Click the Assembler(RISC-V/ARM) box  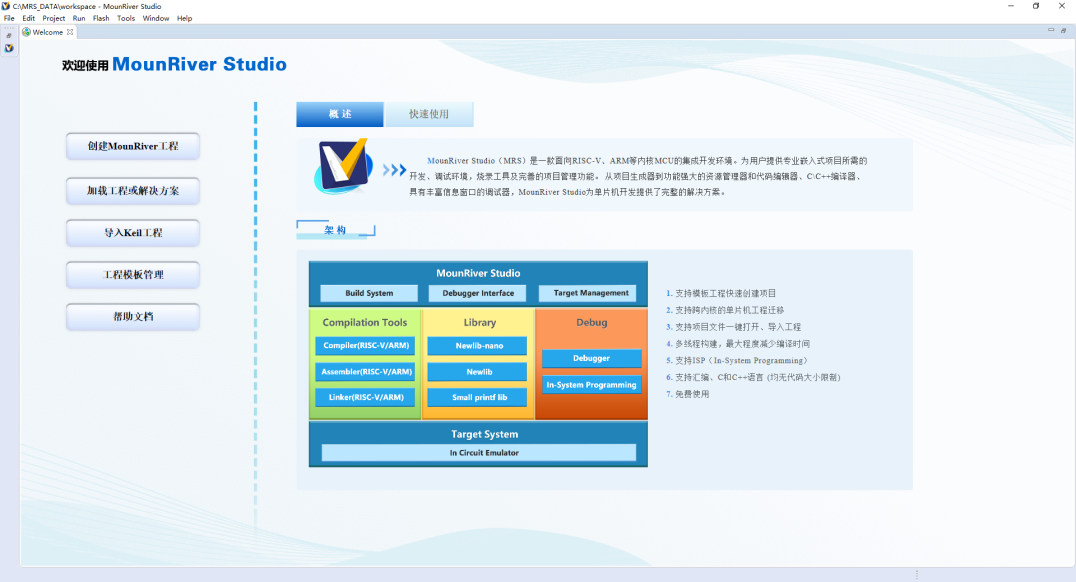click(x=366, y=371)
